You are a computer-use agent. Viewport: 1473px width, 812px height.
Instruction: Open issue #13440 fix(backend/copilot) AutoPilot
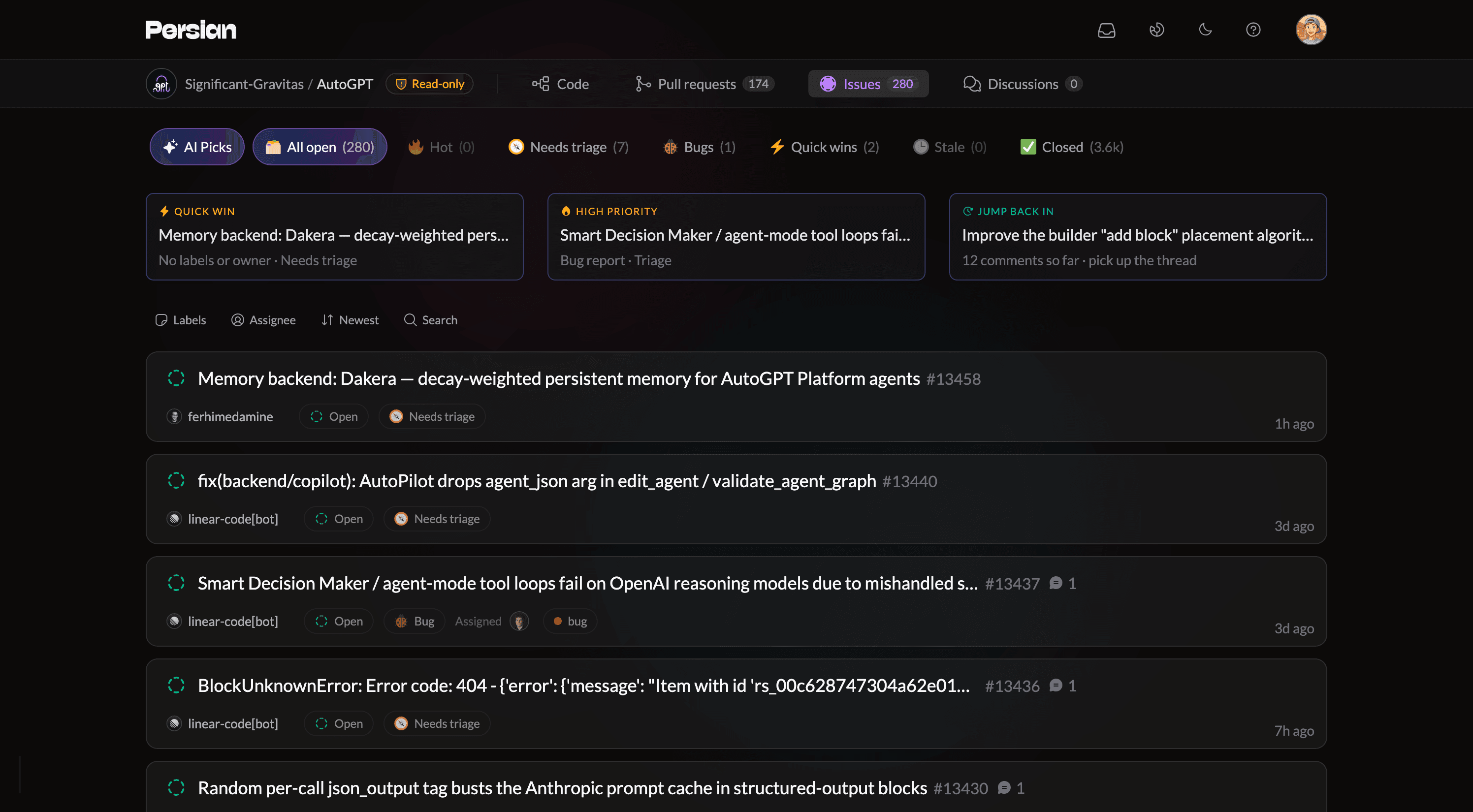click(x=537, y=481)
